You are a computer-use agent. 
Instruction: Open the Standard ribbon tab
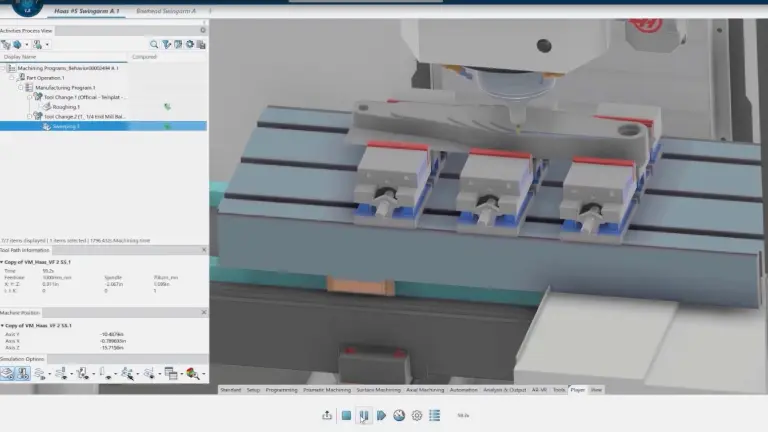(231, 390)
